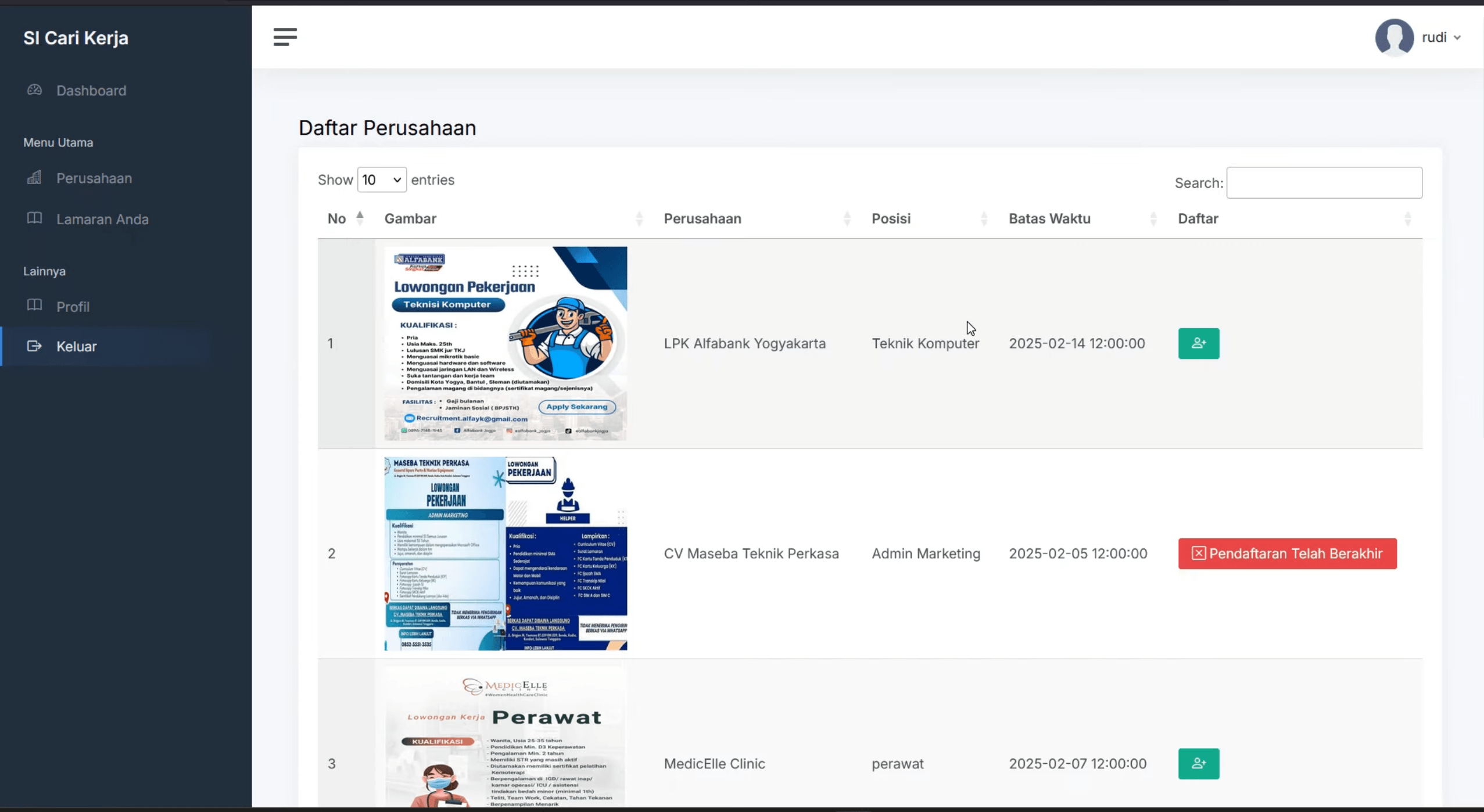Click the Admin Marketing position cell
Screen dimensions: 1484x812
click(x=926, y=554)
